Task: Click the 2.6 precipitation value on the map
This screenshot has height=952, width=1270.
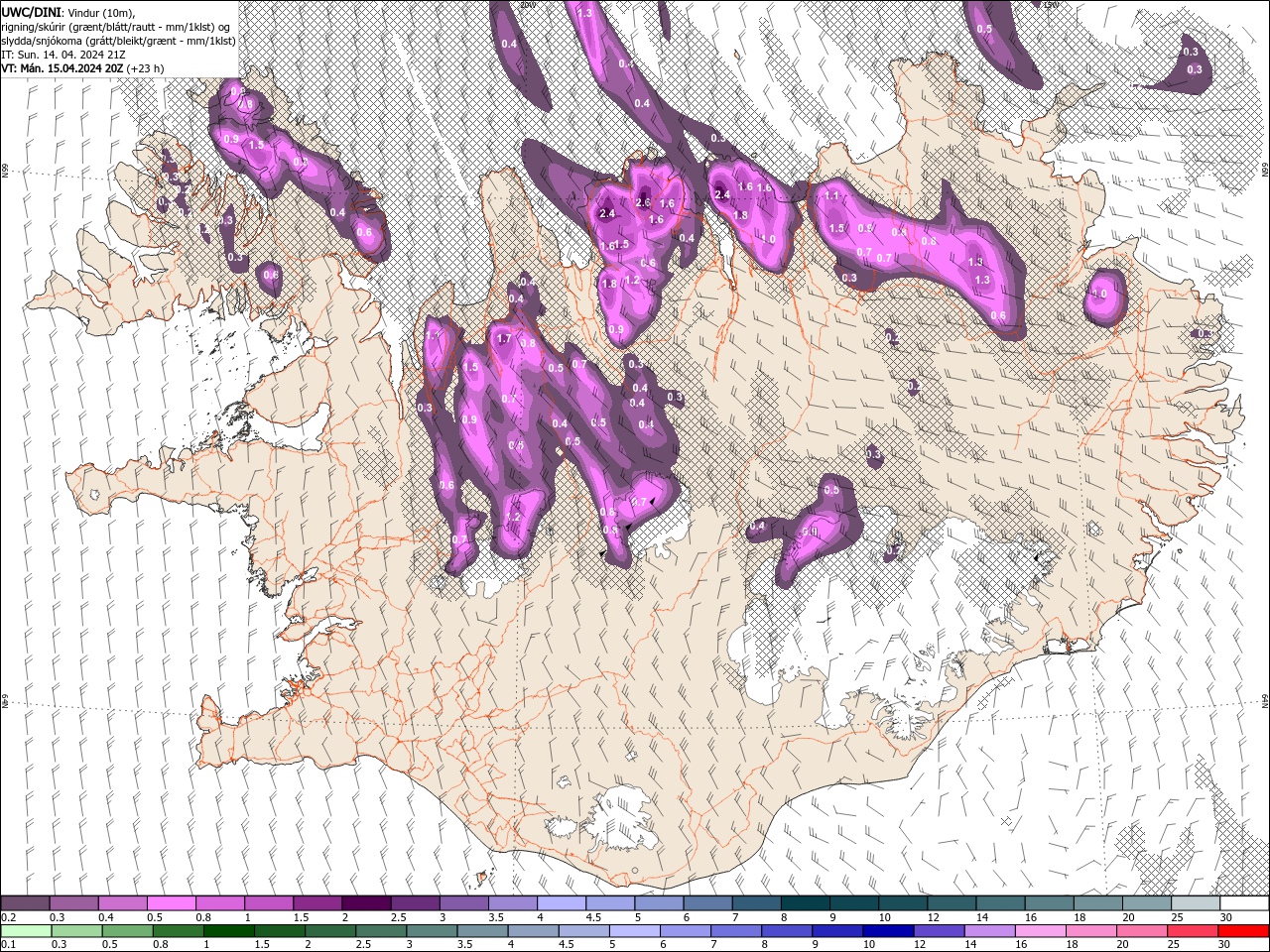Action: [x=642, y=202]
